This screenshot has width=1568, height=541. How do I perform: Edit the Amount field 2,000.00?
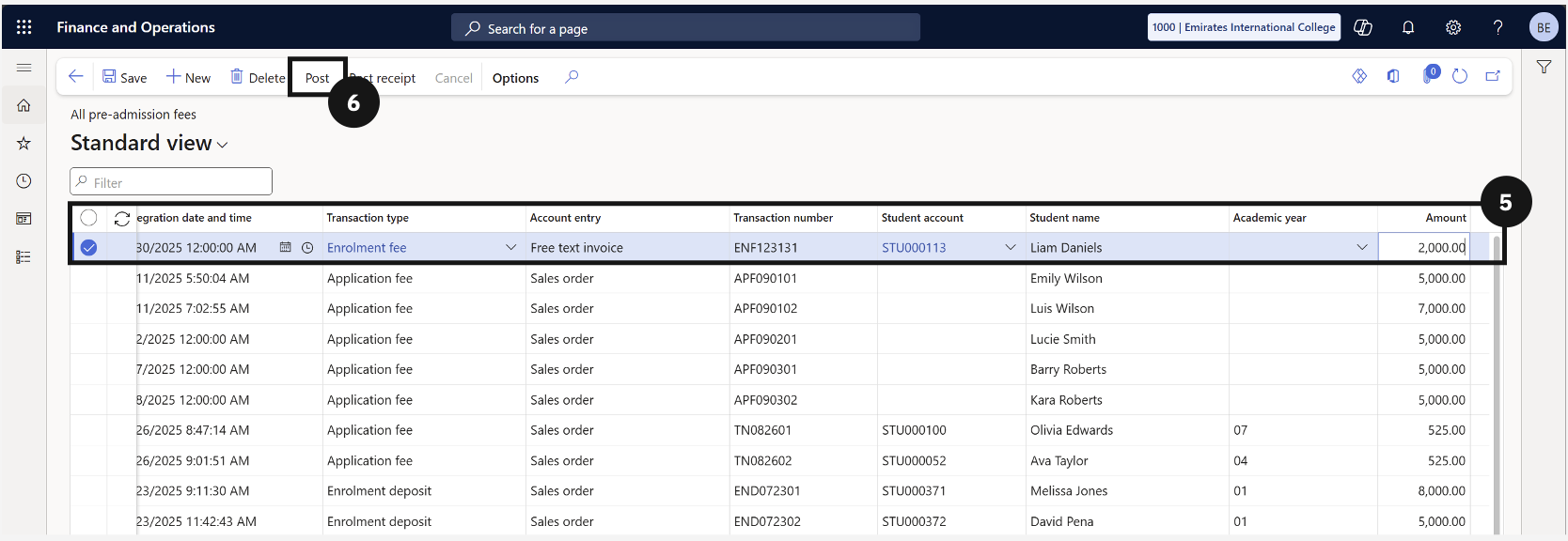1424,248
